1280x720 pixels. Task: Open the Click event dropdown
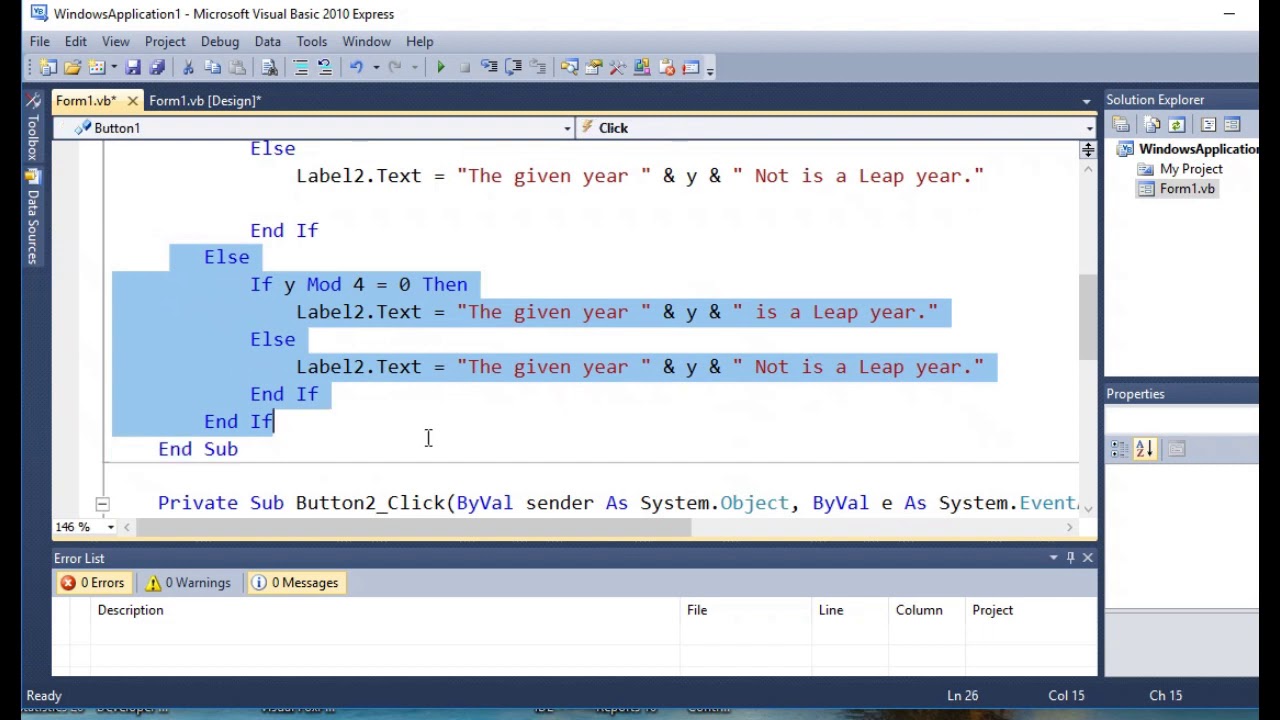(1089, 128)
